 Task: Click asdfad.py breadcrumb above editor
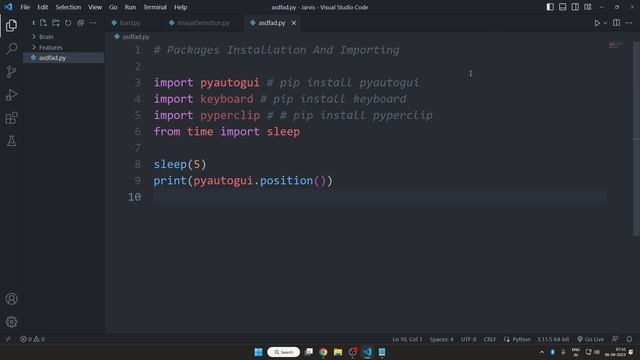pyautogui.click(x=136, y=37)
